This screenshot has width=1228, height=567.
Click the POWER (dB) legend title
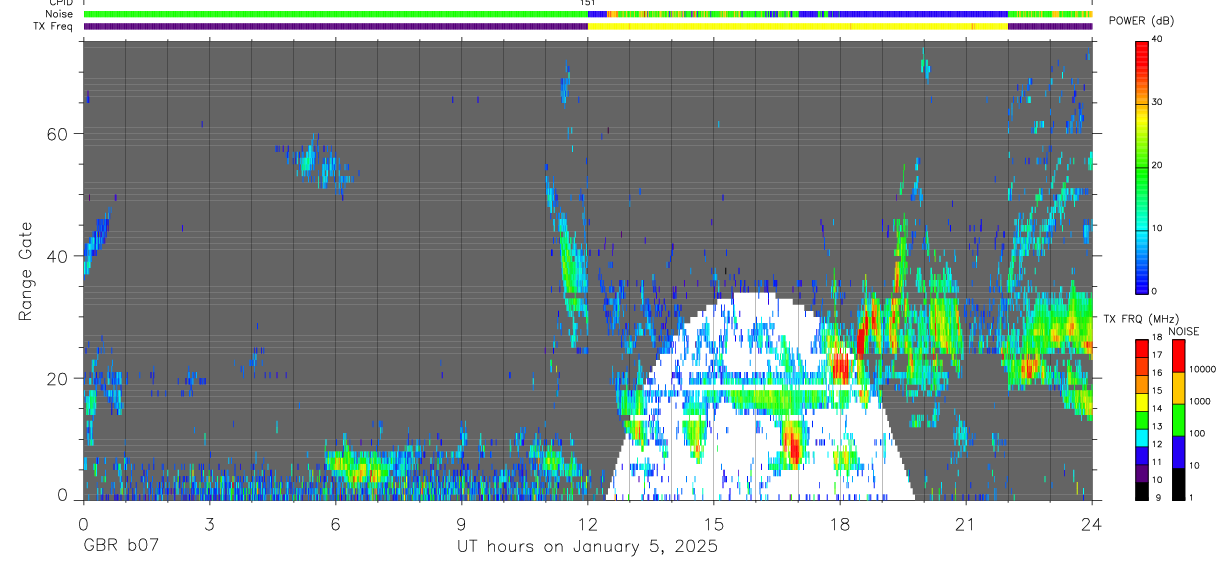(x=1142, y=21)
